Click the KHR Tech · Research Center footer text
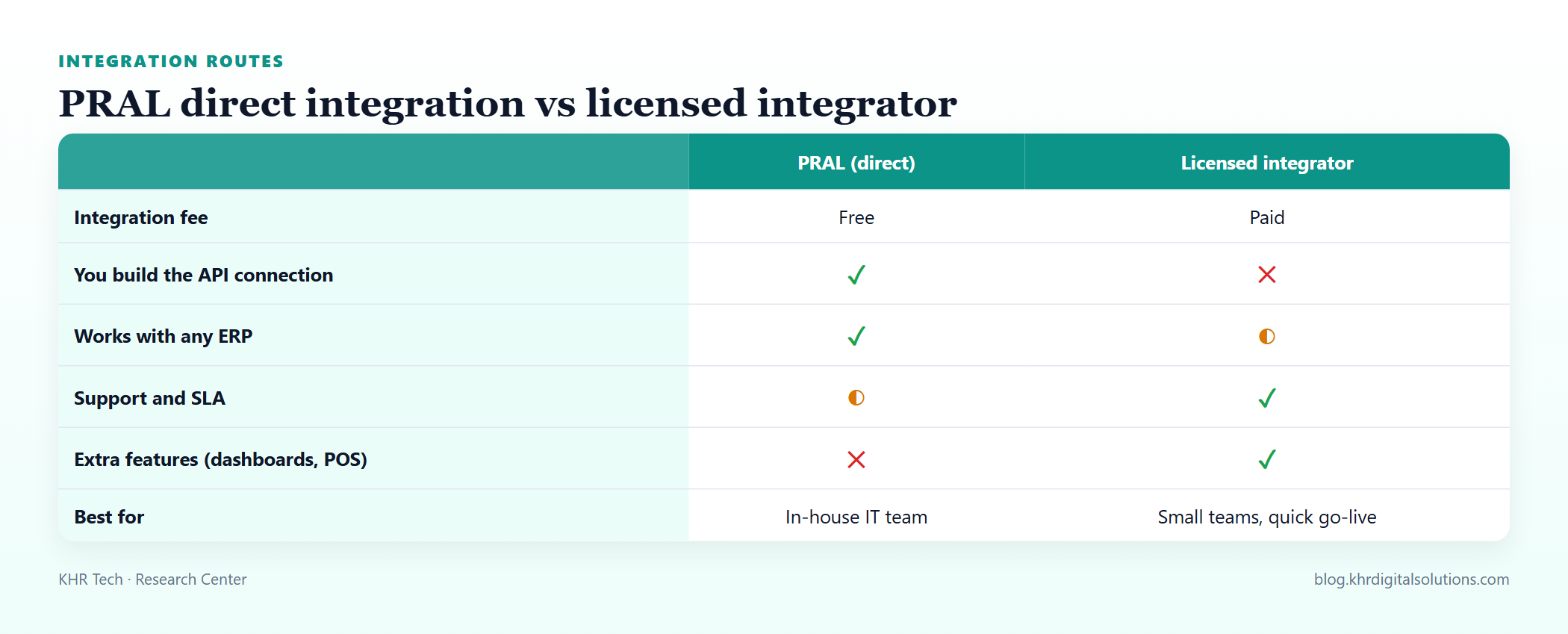This screenshot has width=1568, height=634. click(x=152, y=579)
